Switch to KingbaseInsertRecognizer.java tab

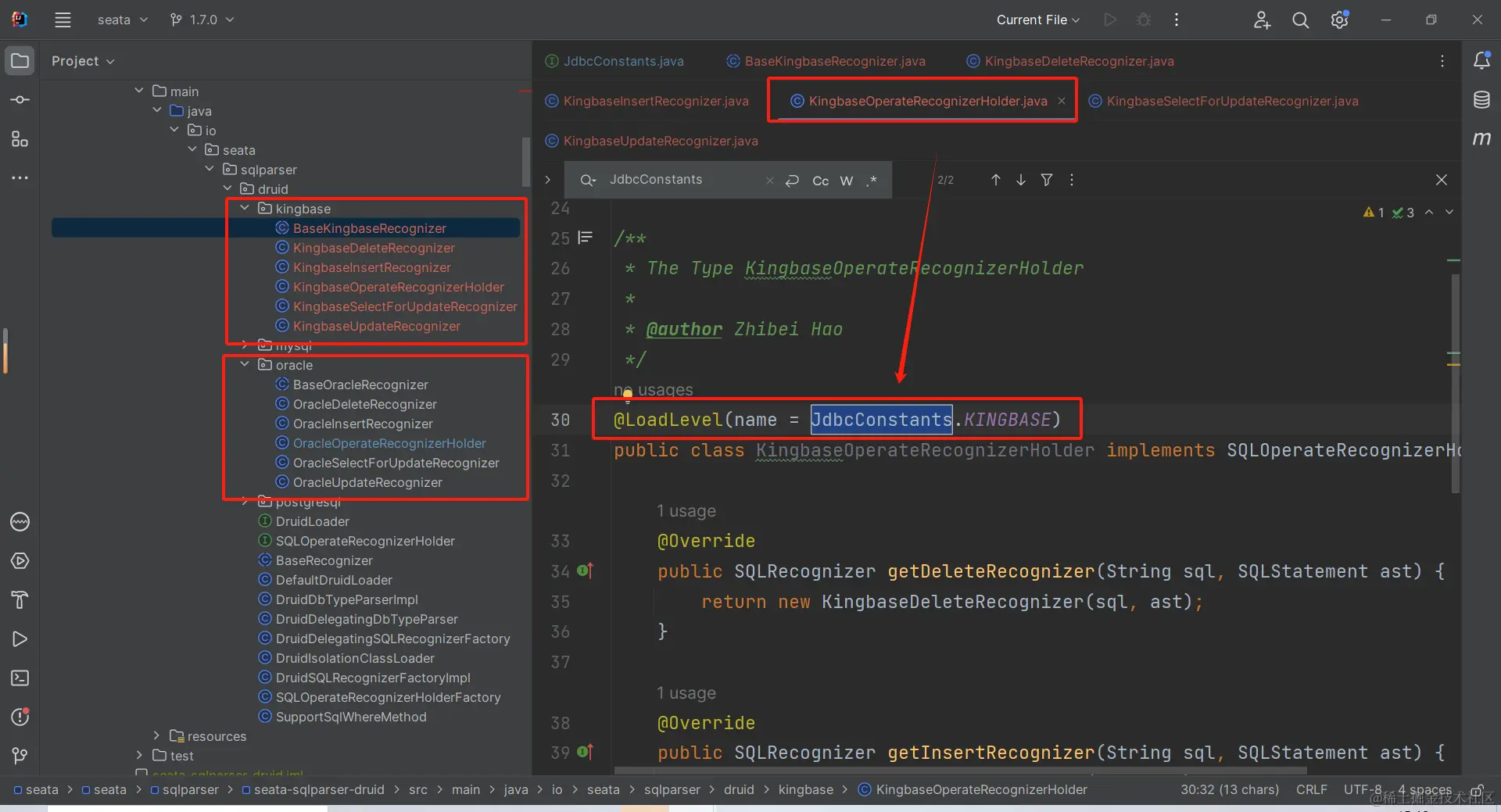tap(647, 101)
